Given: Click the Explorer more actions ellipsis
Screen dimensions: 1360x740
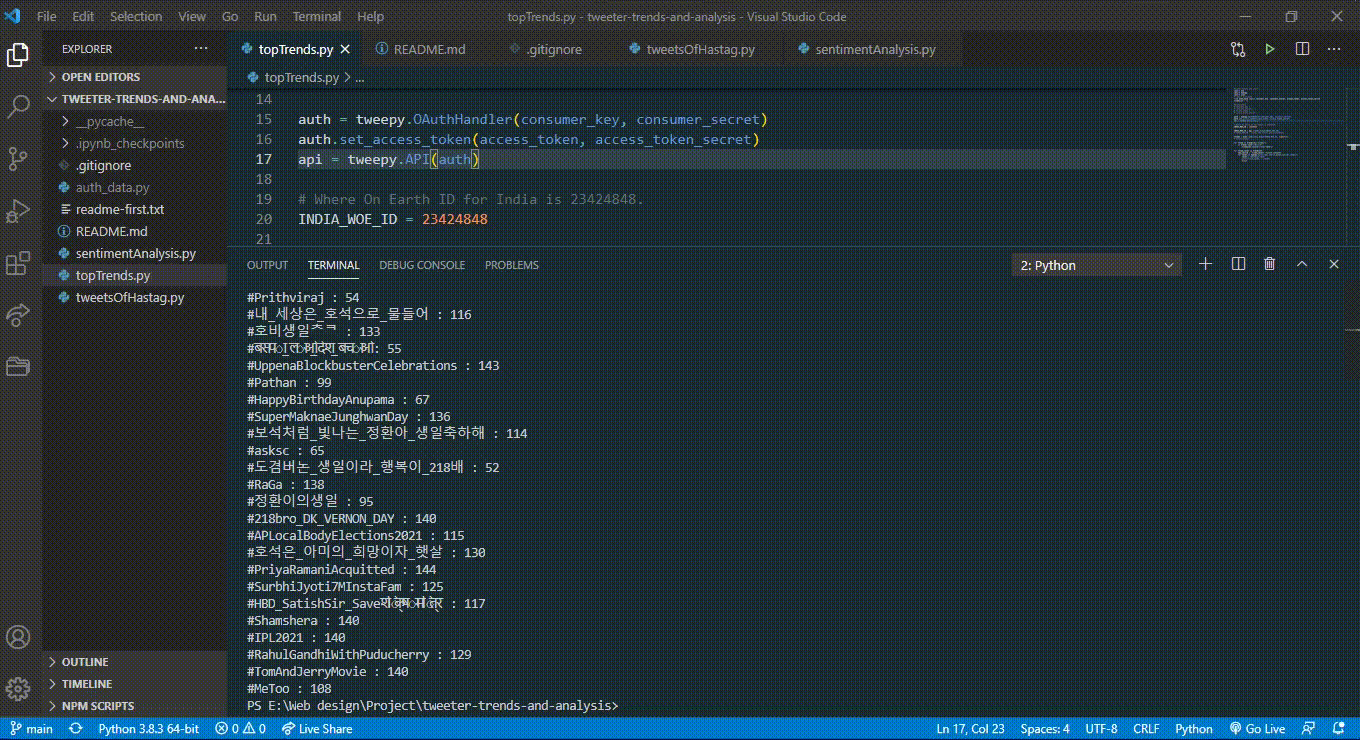Looking at the screenshot, I should pyautogui.click(x=201, y=48).
